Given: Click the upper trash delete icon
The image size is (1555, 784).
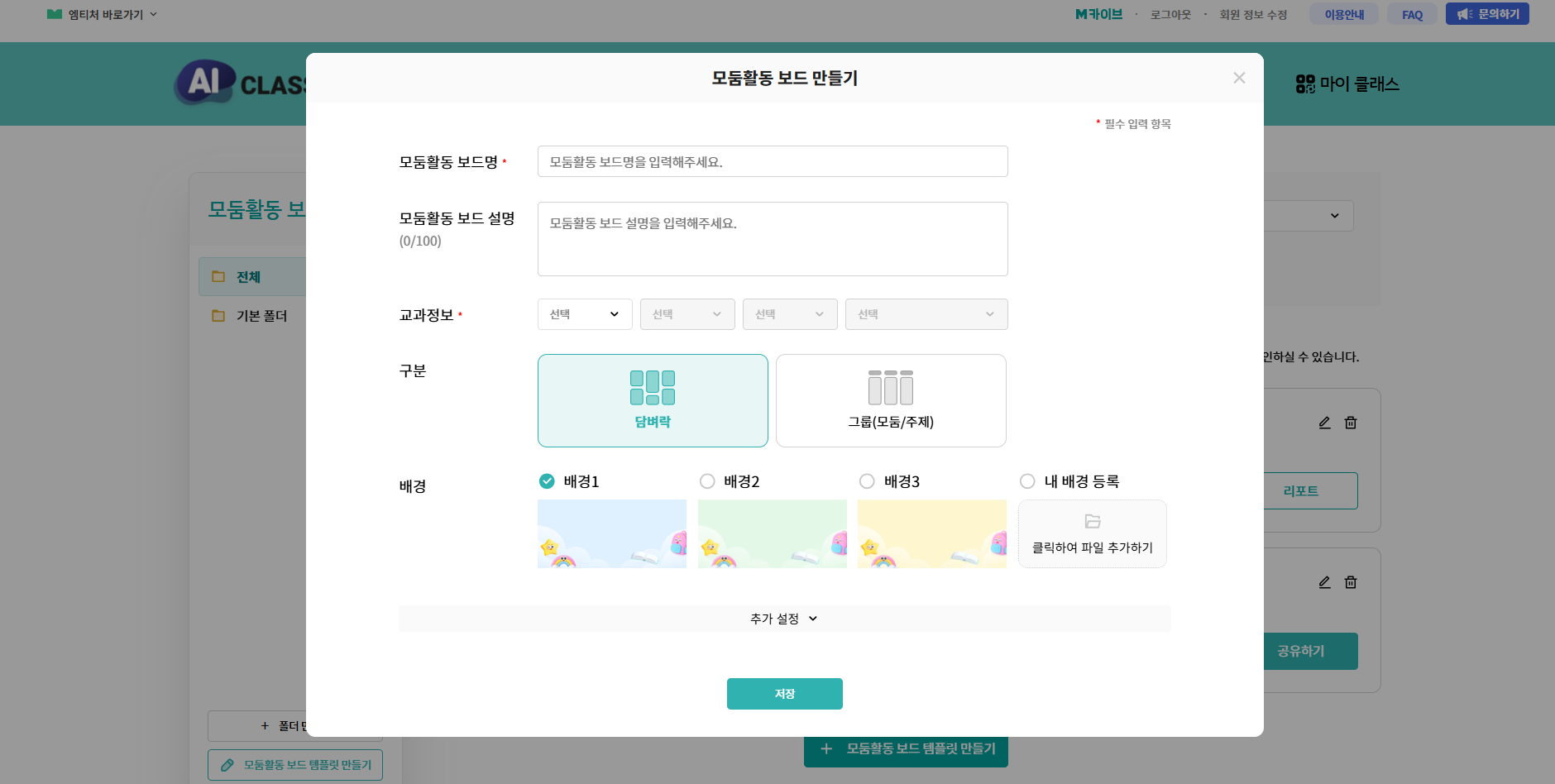Looking at the screenshot, I should pyautogui.click(x=1351, y=423).
